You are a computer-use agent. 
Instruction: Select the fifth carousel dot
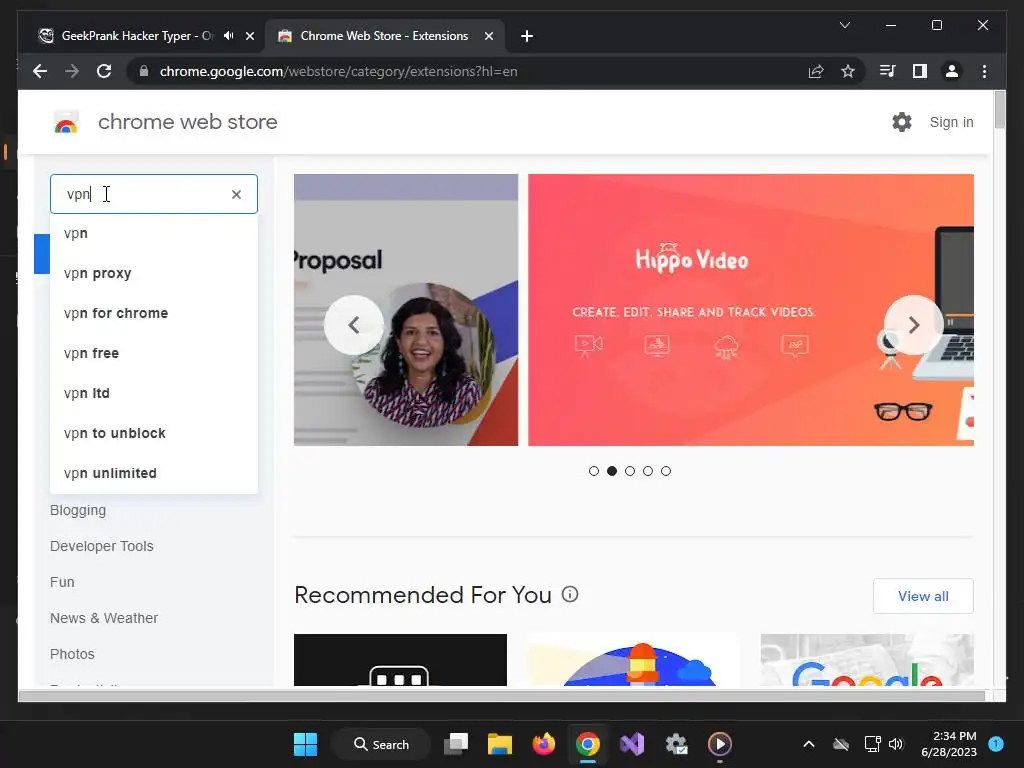coord(665,471)
